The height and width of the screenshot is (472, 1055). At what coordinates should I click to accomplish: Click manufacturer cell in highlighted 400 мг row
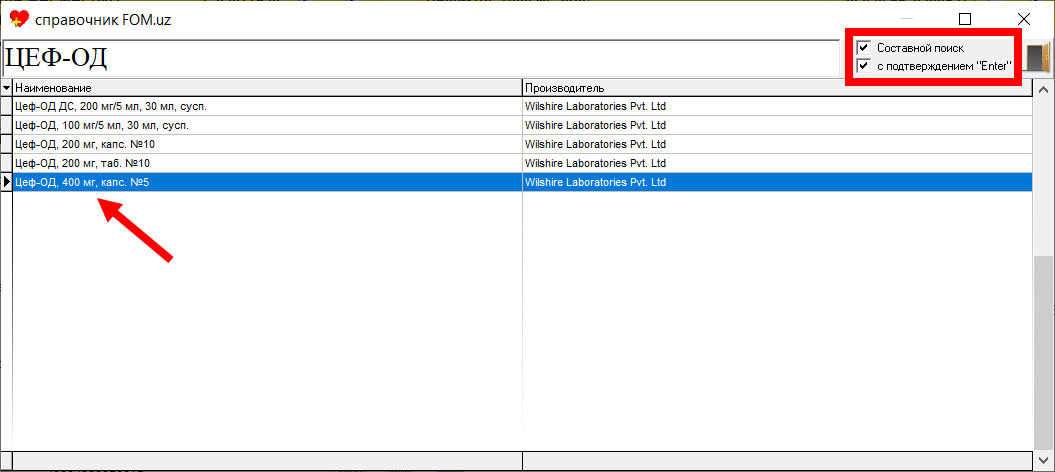(777, 182)
